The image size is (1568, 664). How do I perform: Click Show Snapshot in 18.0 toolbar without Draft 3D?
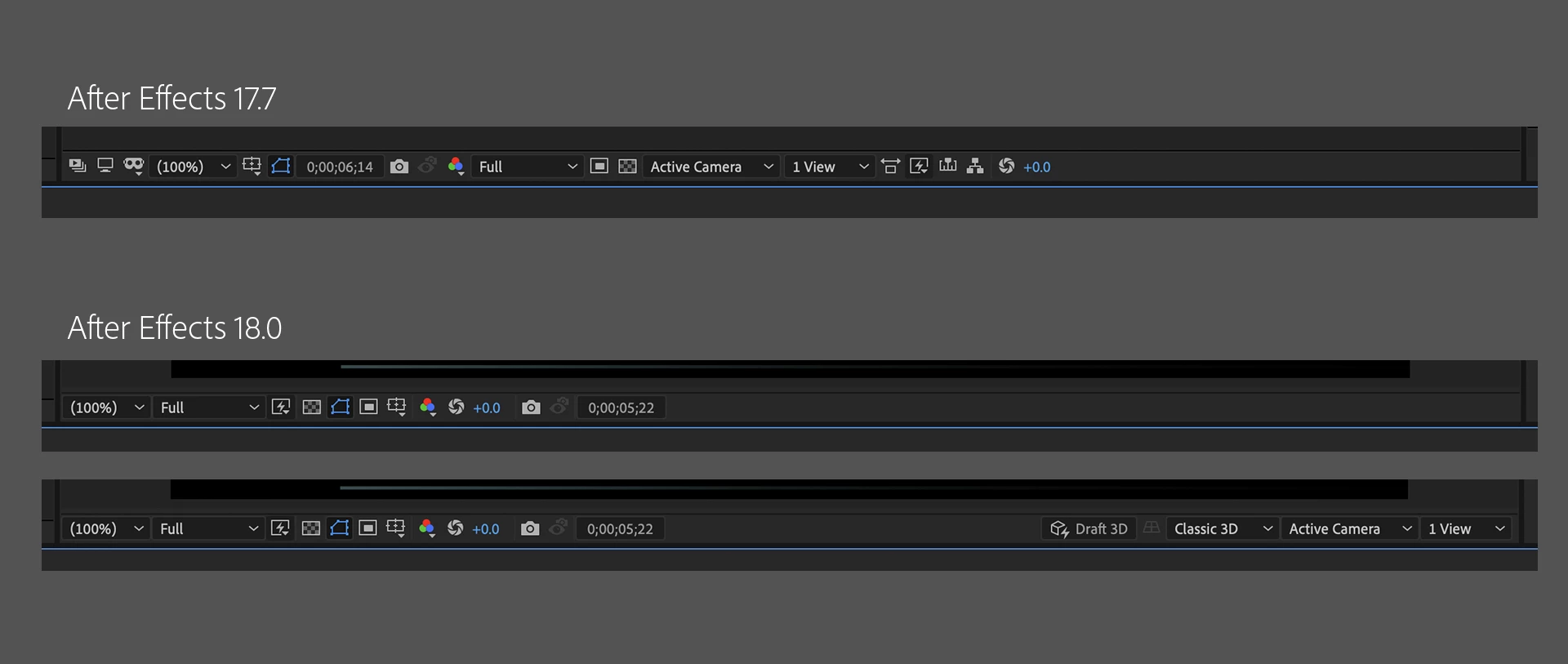pos(559,406)
